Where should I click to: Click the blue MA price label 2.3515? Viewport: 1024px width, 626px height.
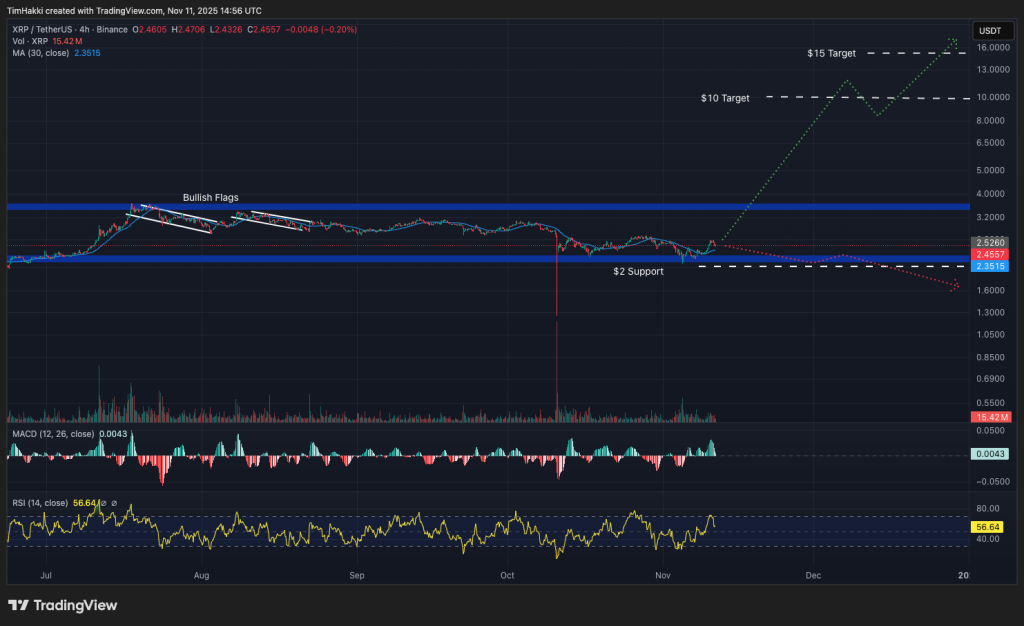pyautogui.click(x=990, y=267)
